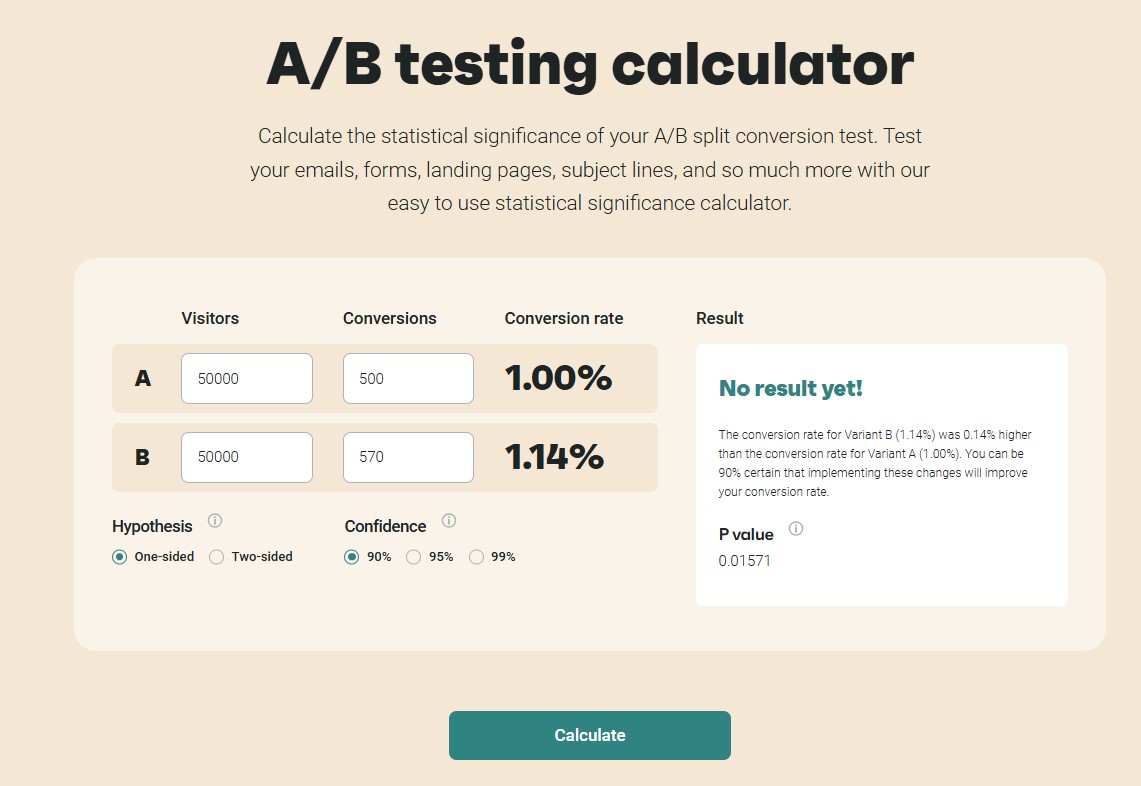The width and height of the screenshot is (1141, 786).
Task: Select the Two-sided hypothesis option
Action: pos(217,557)
